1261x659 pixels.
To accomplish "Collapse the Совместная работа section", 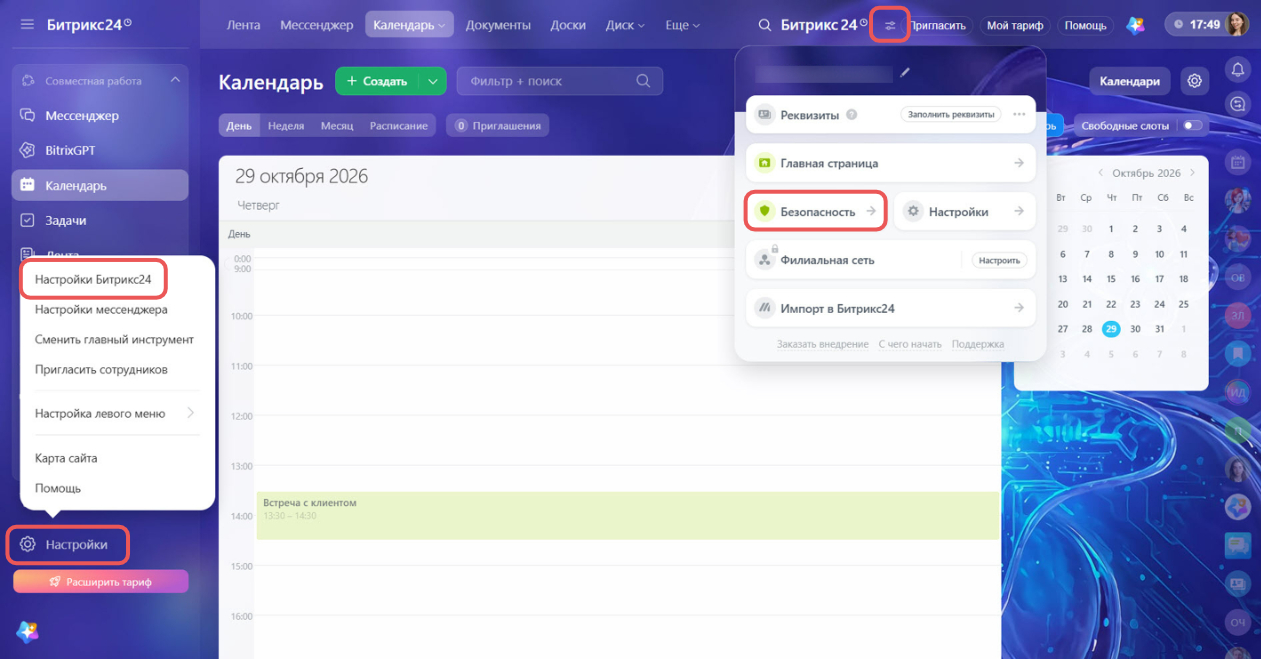I will coord(175,81).
